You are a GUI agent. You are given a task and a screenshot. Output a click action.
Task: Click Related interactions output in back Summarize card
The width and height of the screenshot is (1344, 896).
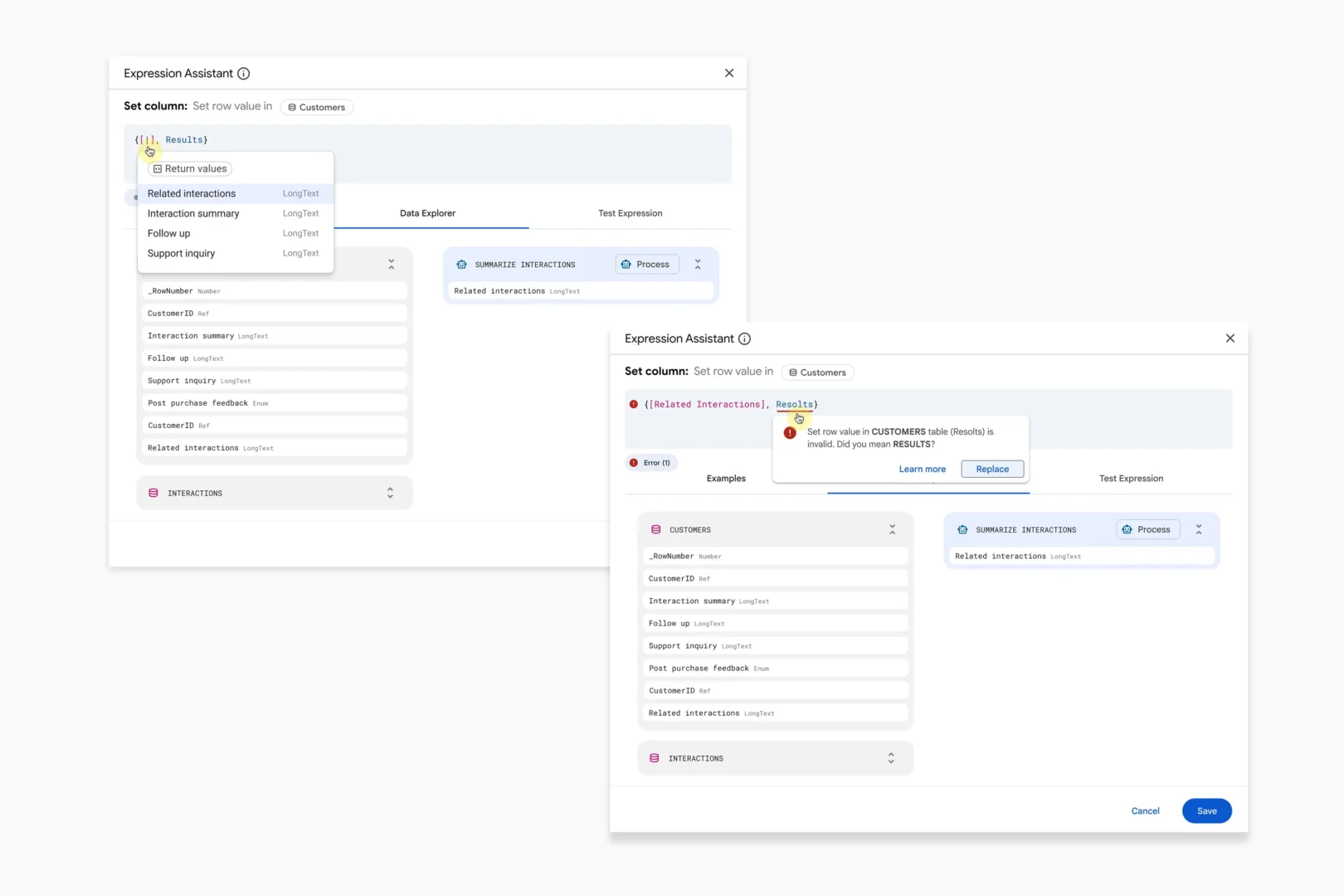[581, 291]
